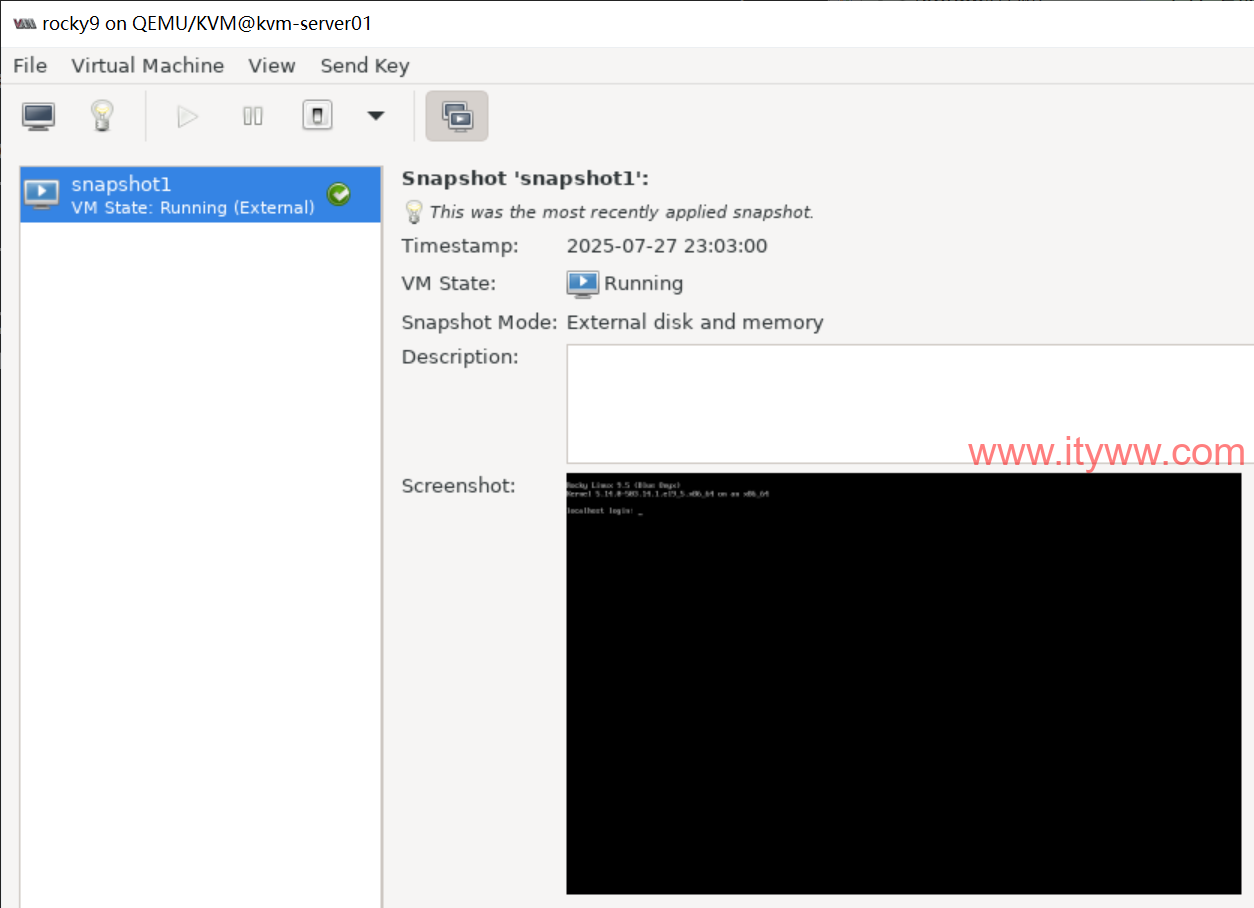
Task: Click the text "This was the most recently applied snapshot."
Action: (x=622, y=212)
